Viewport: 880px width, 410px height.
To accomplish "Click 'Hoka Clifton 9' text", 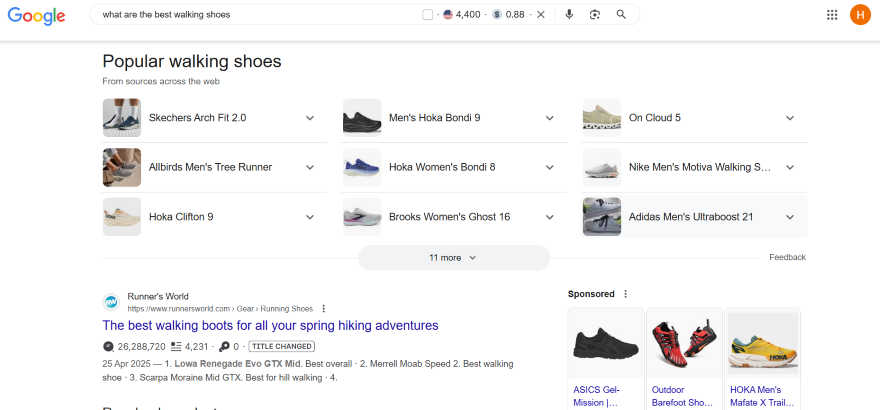I will coord(181,216).
